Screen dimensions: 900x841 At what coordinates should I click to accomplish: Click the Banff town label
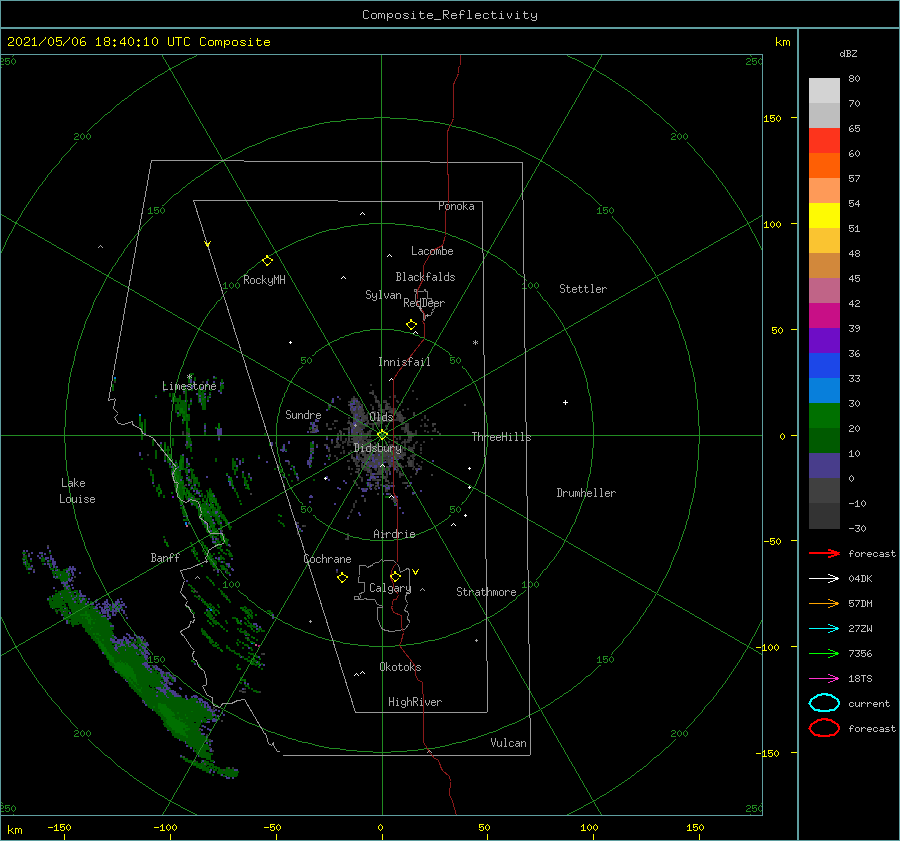pos(165,557)
